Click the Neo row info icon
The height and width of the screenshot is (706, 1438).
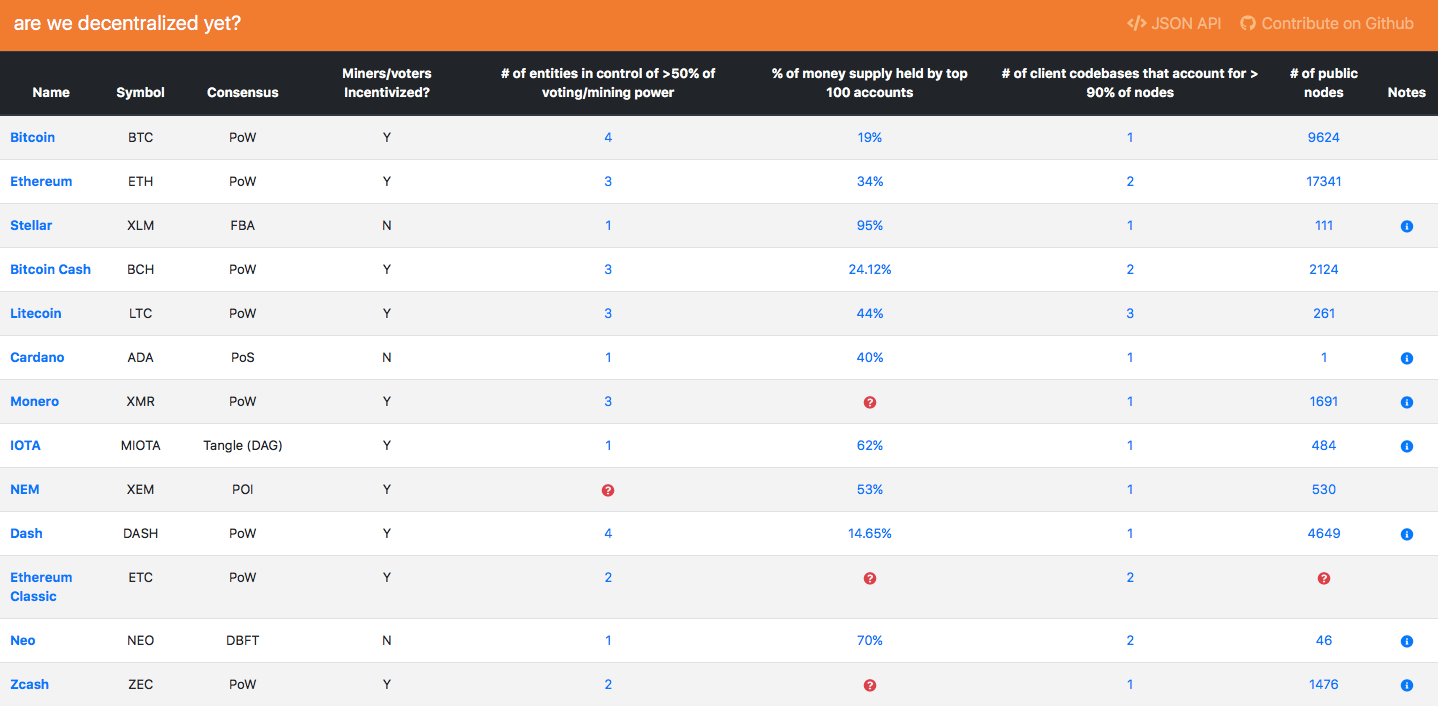click(x=1406, y=641)
